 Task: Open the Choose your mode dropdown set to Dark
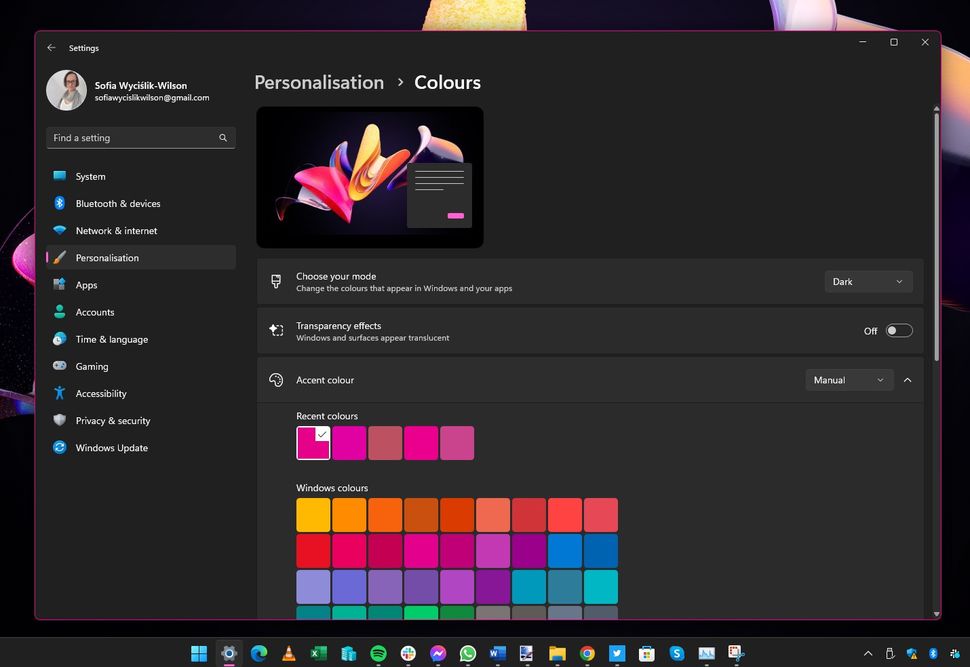867,281
